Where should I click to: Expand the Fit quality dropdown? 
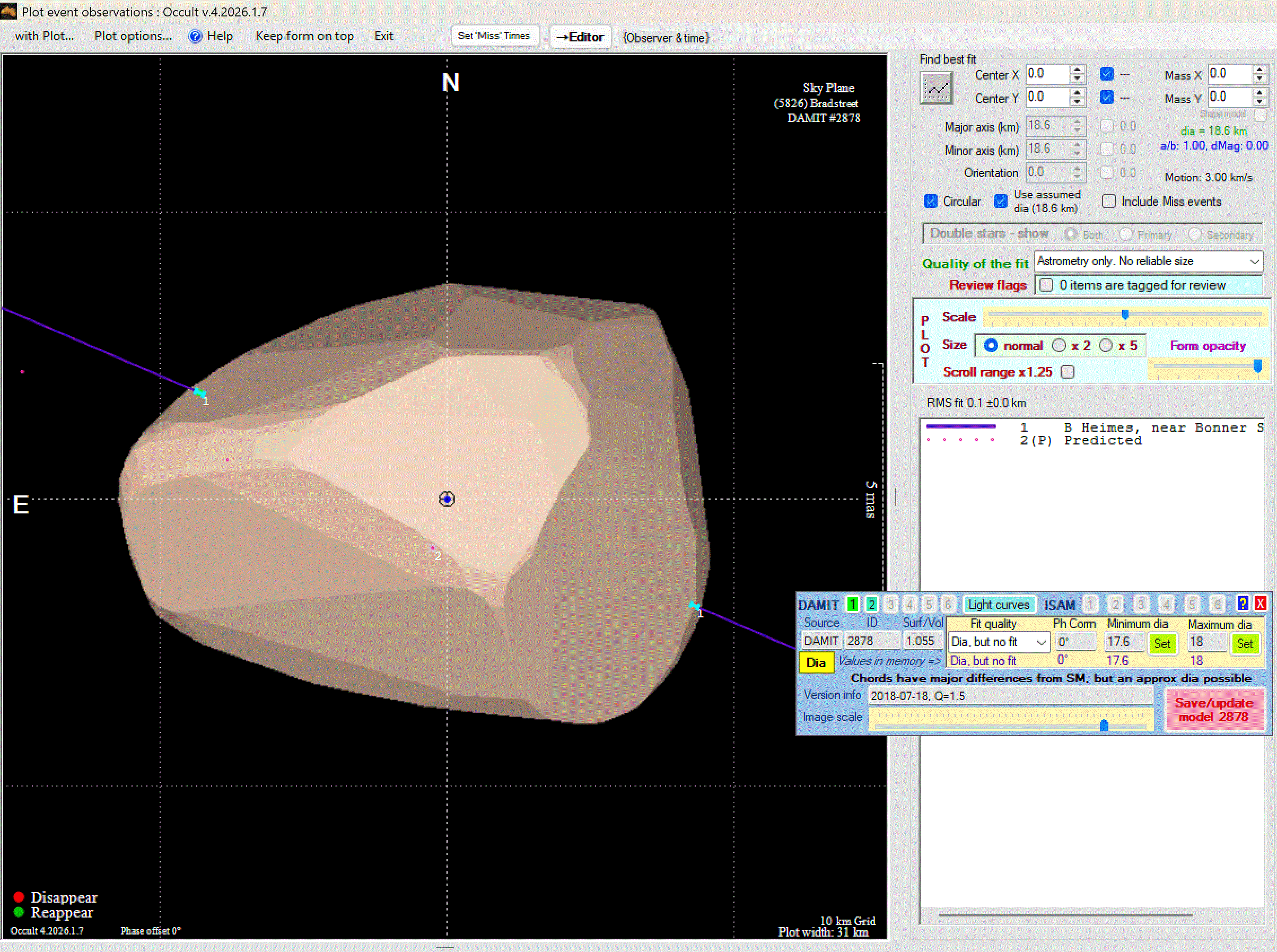(1040, 642)
